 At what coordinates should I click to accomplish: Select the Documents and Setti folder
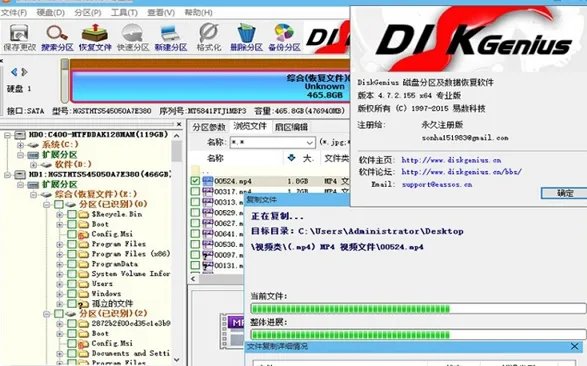131,353
